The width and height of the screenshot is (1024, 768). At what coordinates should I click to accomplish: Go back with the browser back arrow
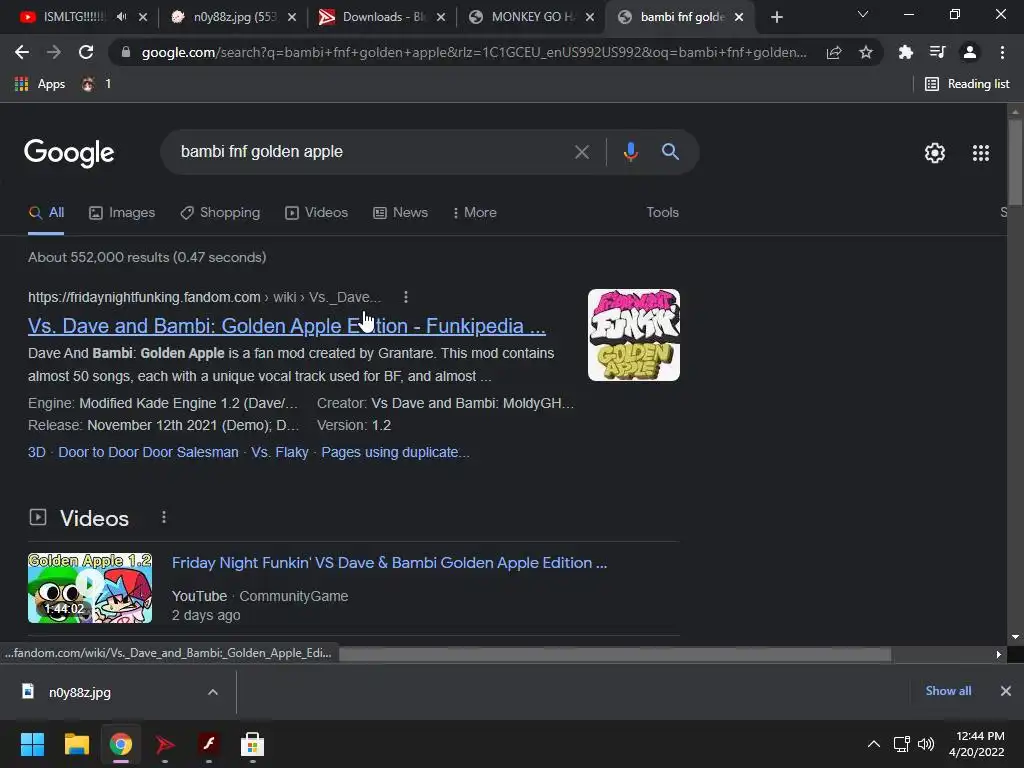point(22,52)
